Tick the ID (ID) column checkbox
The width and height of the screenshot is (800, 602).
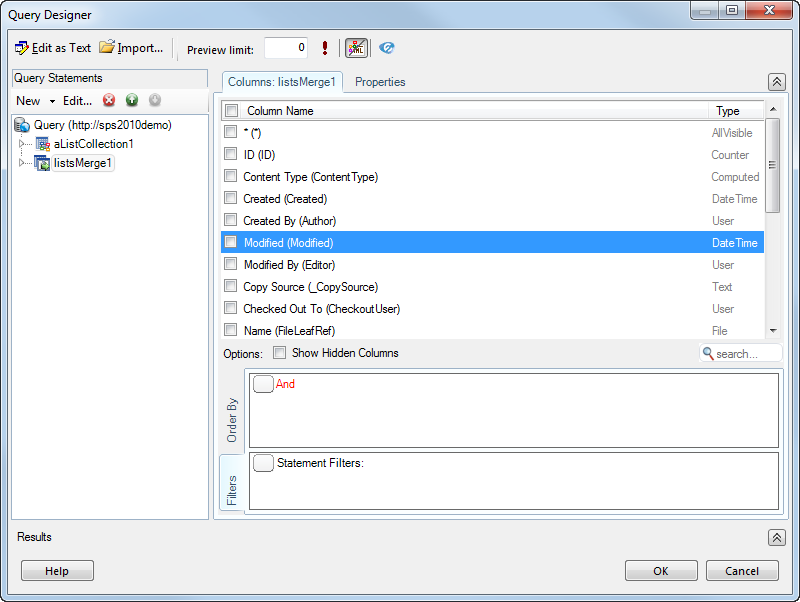click(231, 155)
